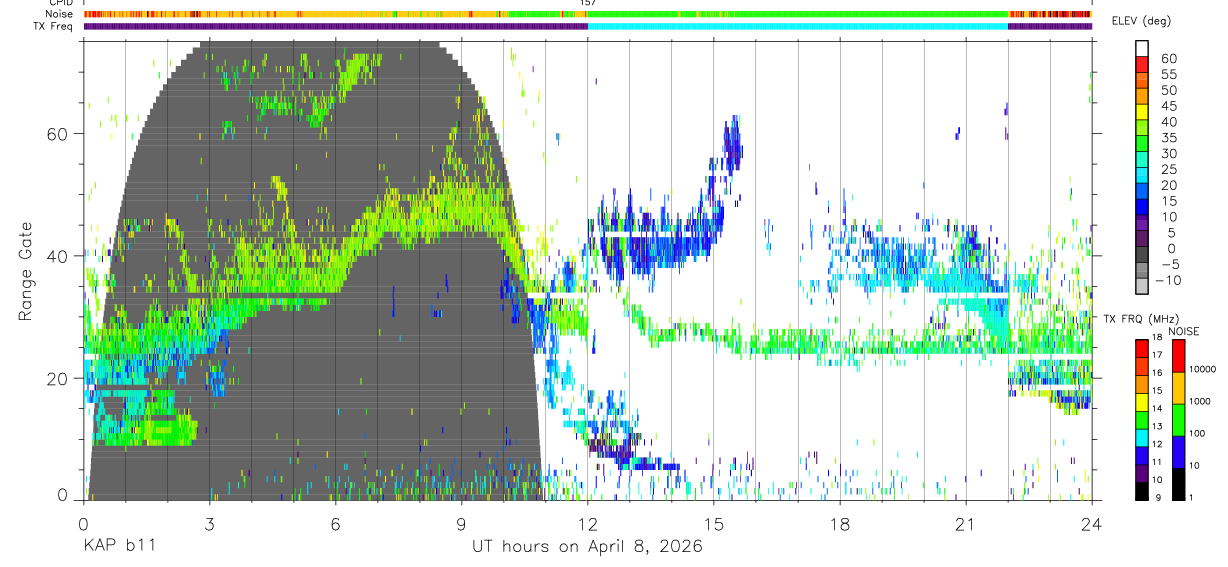The width and height of the screenshot is (1228, 567).
Task: Pick the red top segment of TX FRQ bar
Action: tap(1143, 348)
